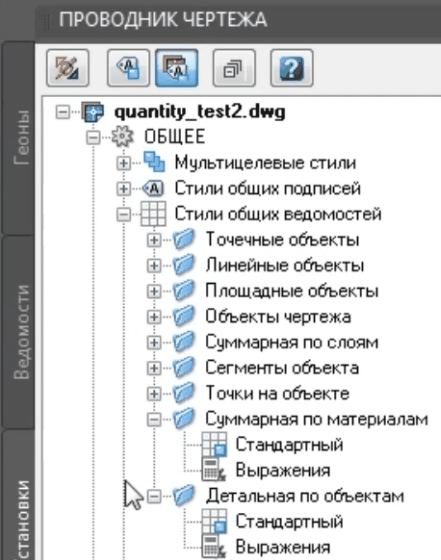Screen dimensions: 441x560
Task: Collapse the Суммарная по материалам folder
Action: (x=154, y=420)
